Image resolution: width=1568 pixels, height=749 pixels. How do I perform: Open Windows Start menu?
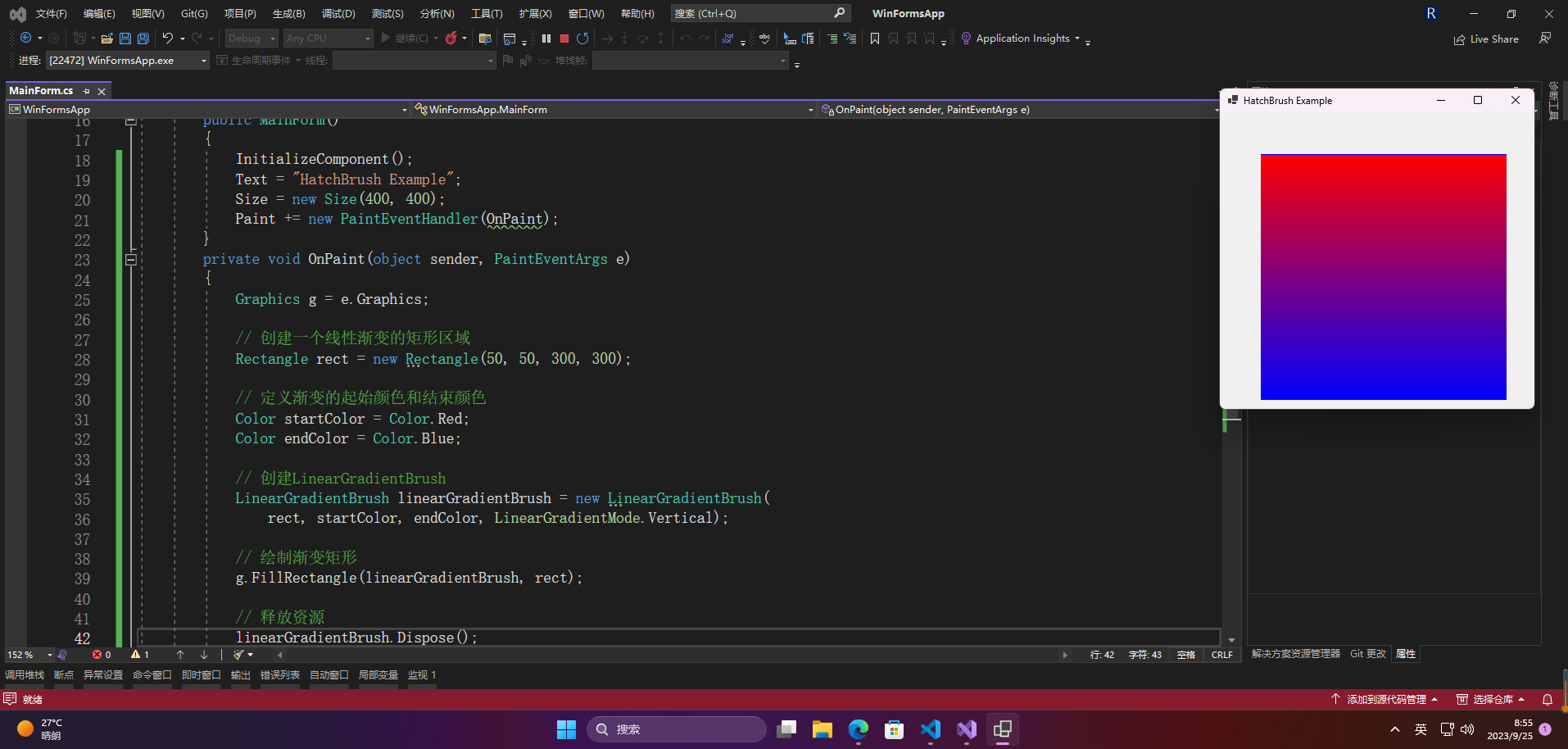[566, 729]
